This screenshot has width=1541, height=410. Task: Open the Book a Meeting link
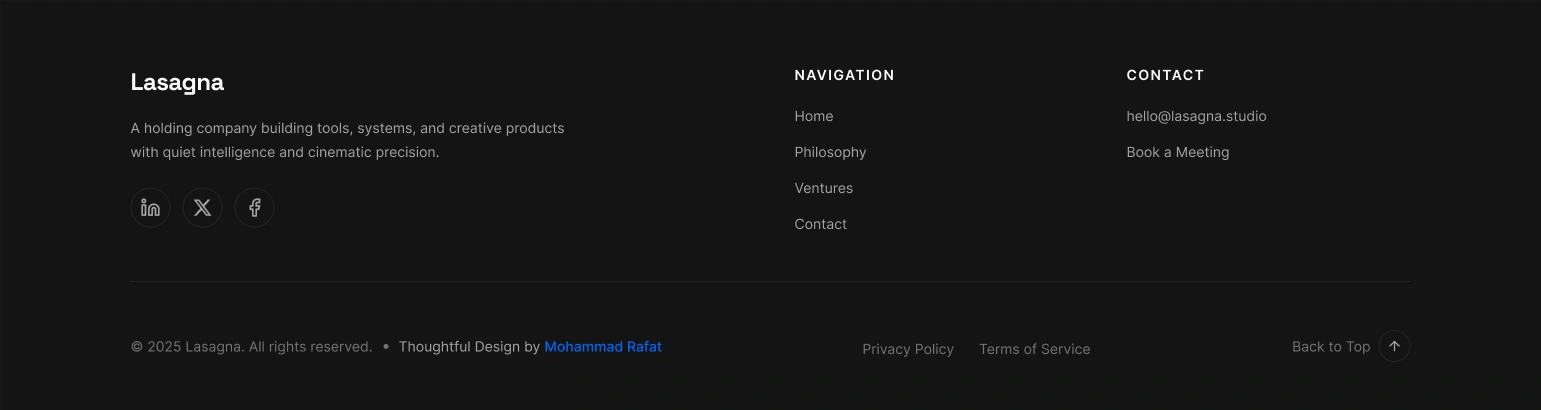pyautogui.click(x=1177, y=152)
